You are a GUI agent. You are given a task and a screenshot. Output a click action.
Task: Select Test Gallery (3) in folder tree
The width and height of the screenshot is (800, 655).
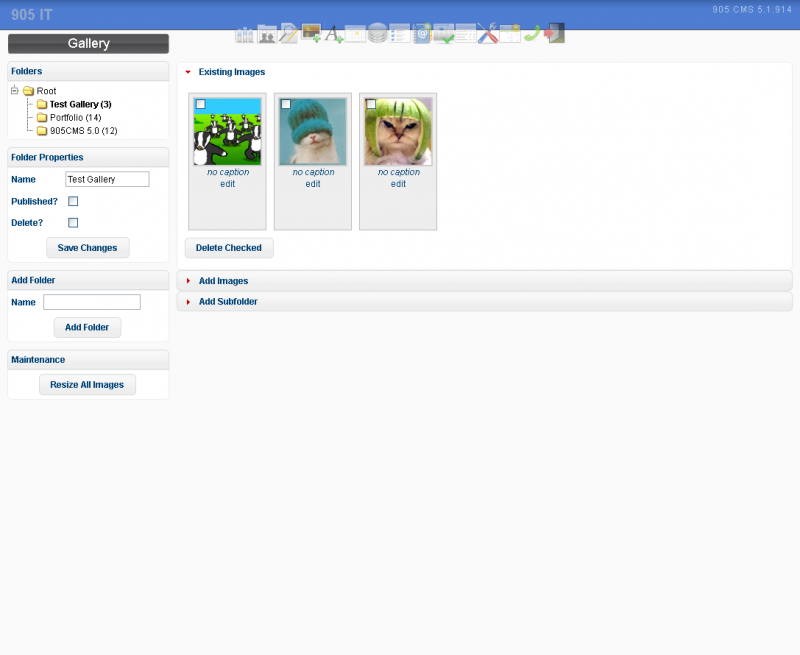[x=81, y=104]
